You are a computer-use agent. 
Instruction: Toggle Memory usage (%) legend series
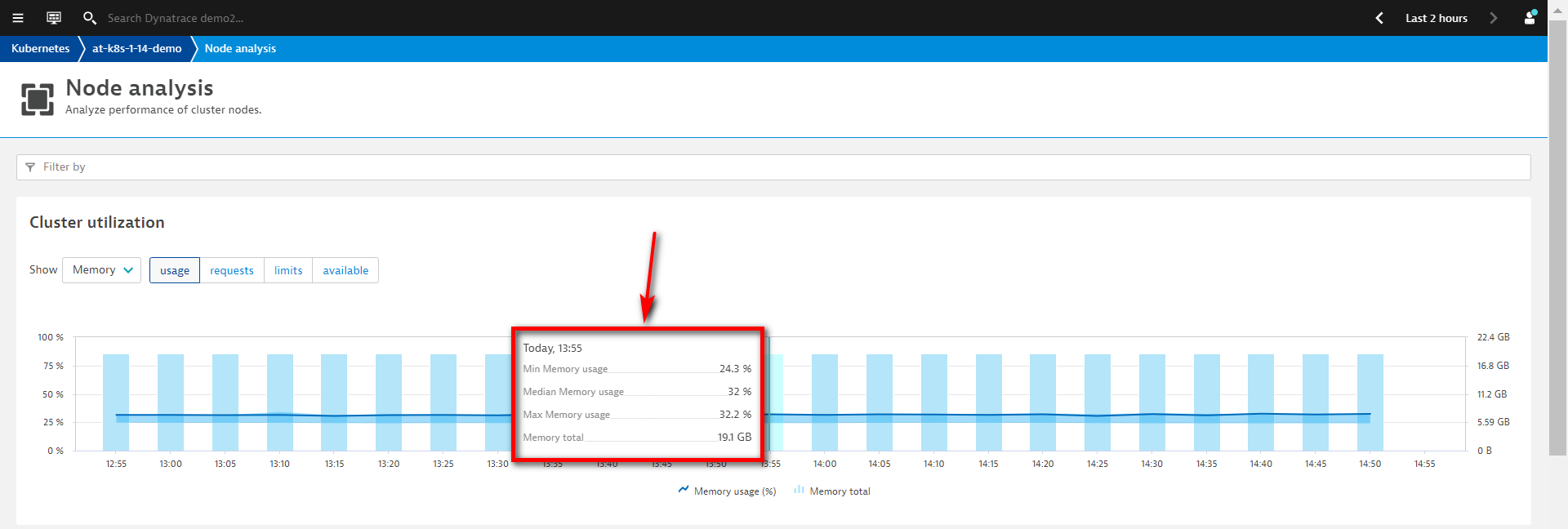(726, 491)
